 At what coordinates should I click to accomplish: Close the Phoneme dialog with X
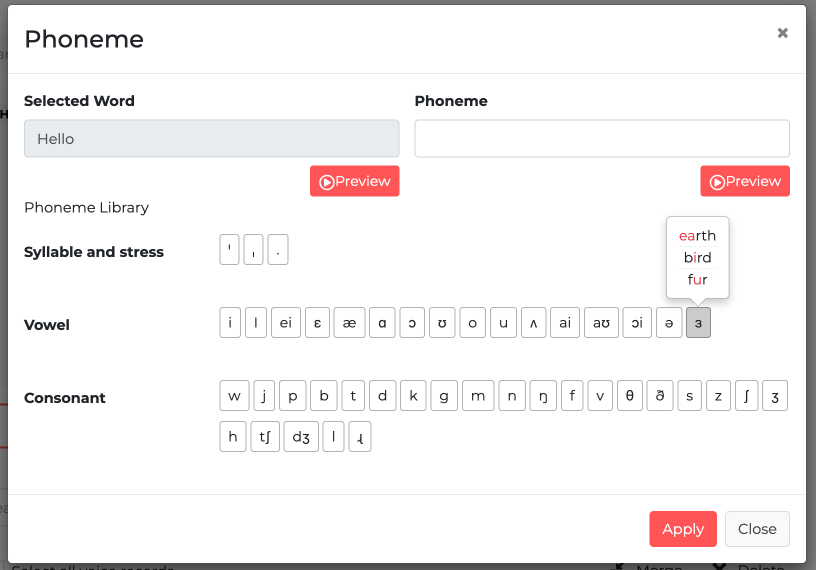(783, 33)
